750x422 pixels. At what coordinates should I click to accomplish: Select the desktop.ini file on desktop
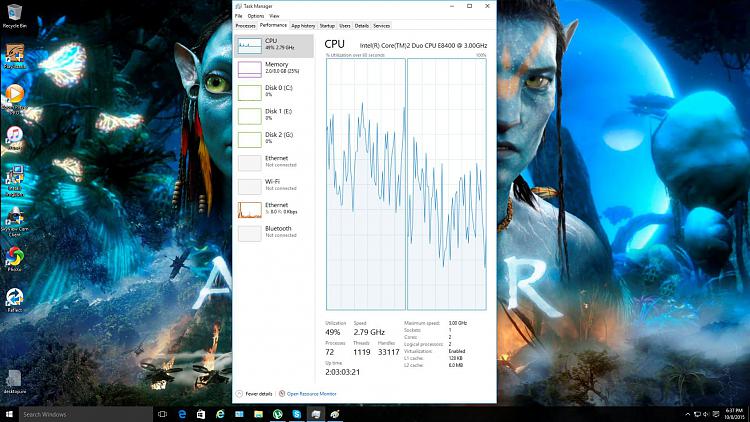click(14, 381)
